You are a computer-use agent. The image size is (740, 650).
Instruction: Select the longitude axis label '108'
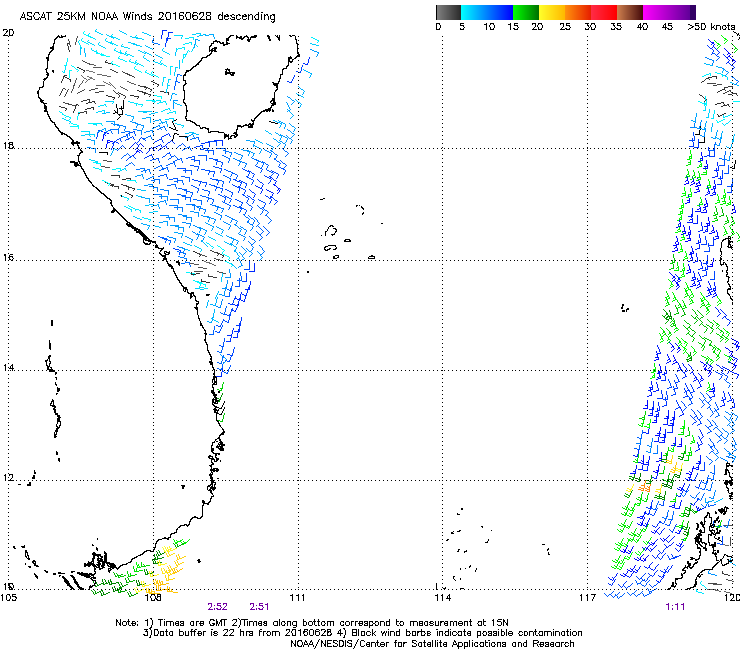[x=152, y=598]
